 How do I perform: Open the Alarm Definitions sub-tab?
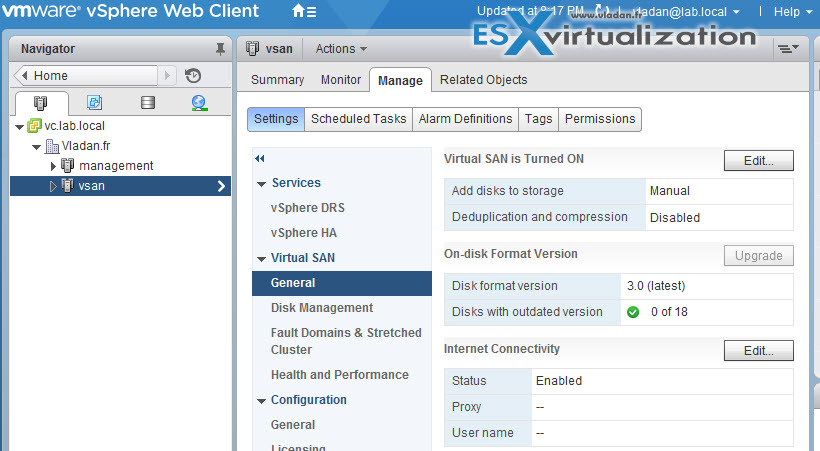coord(465,119)
